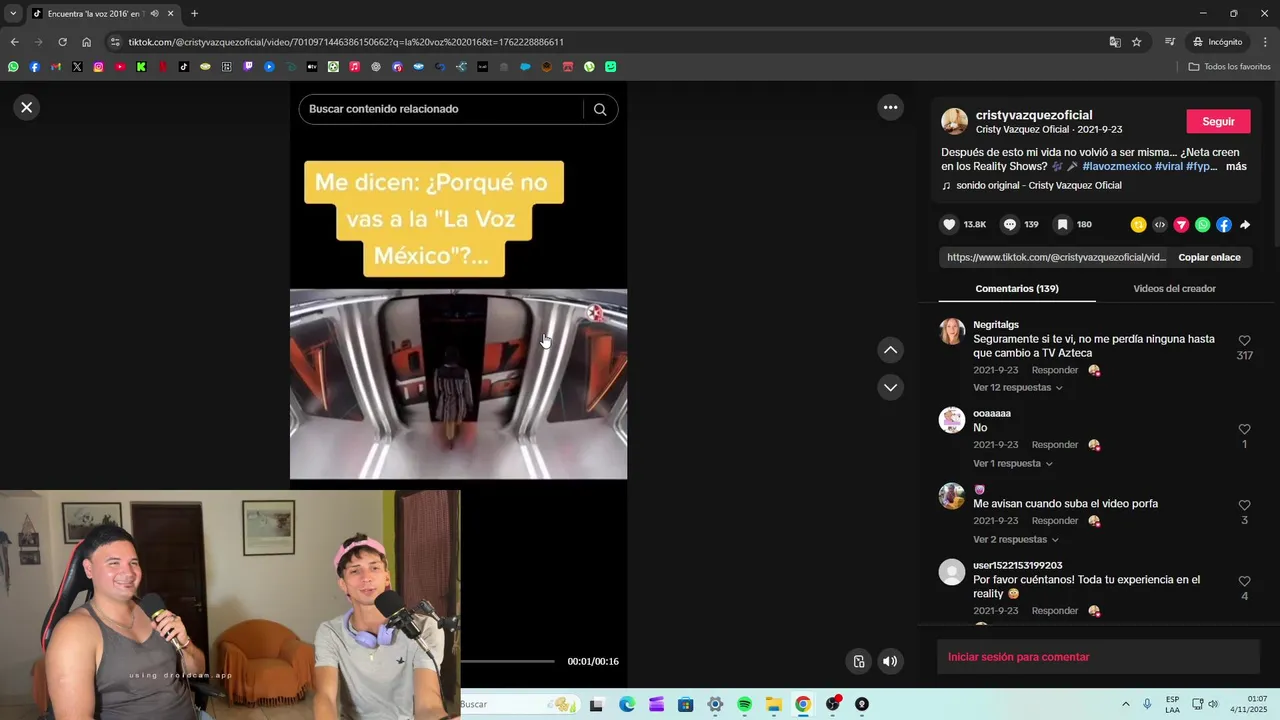Open the Chrome three-dot menu
Screen dimensions: 1280x720
pos(1266,42)
